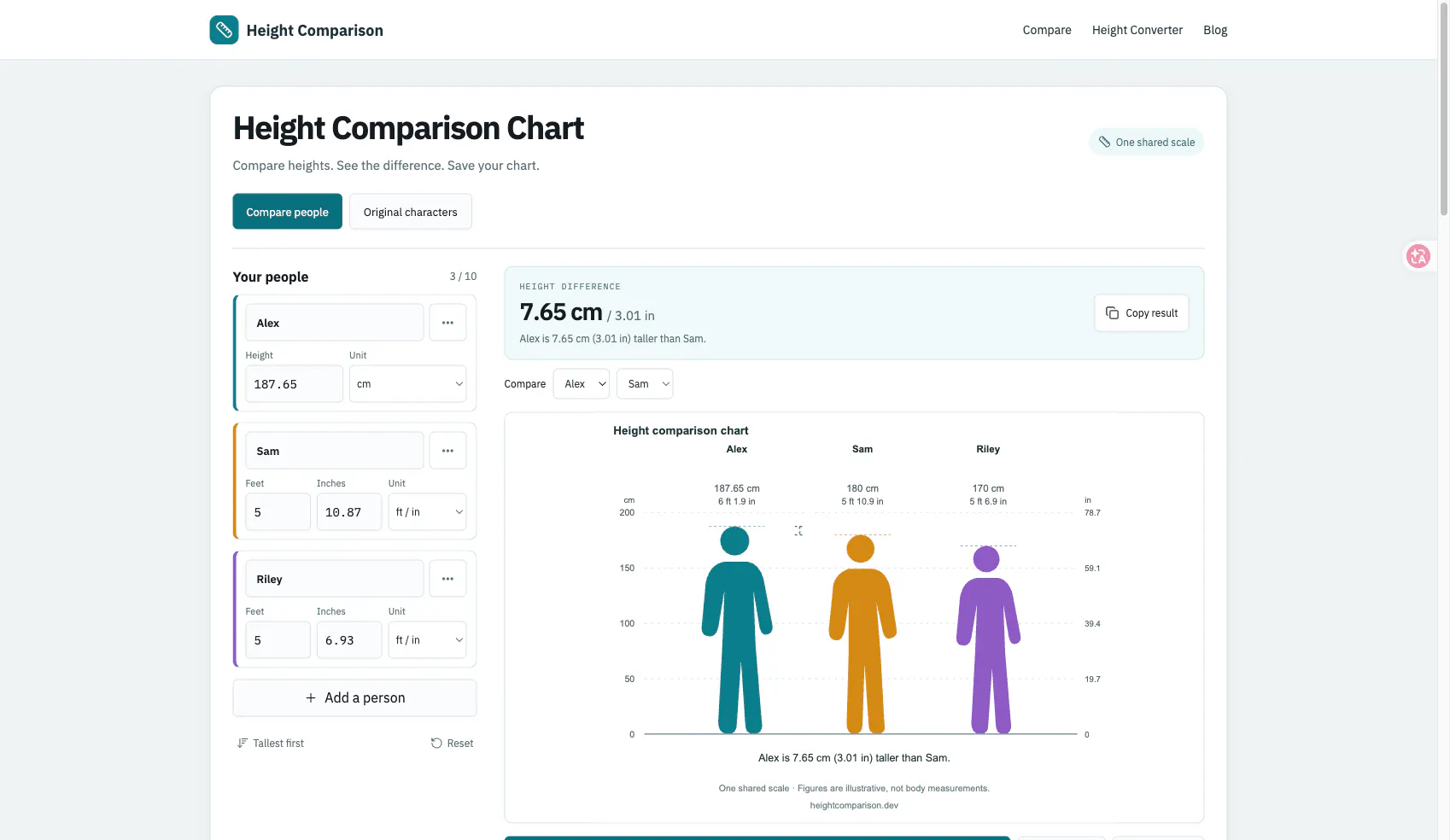Open the Blog nav link
The image size is (1450, 840).
[x=1215, y=30]
